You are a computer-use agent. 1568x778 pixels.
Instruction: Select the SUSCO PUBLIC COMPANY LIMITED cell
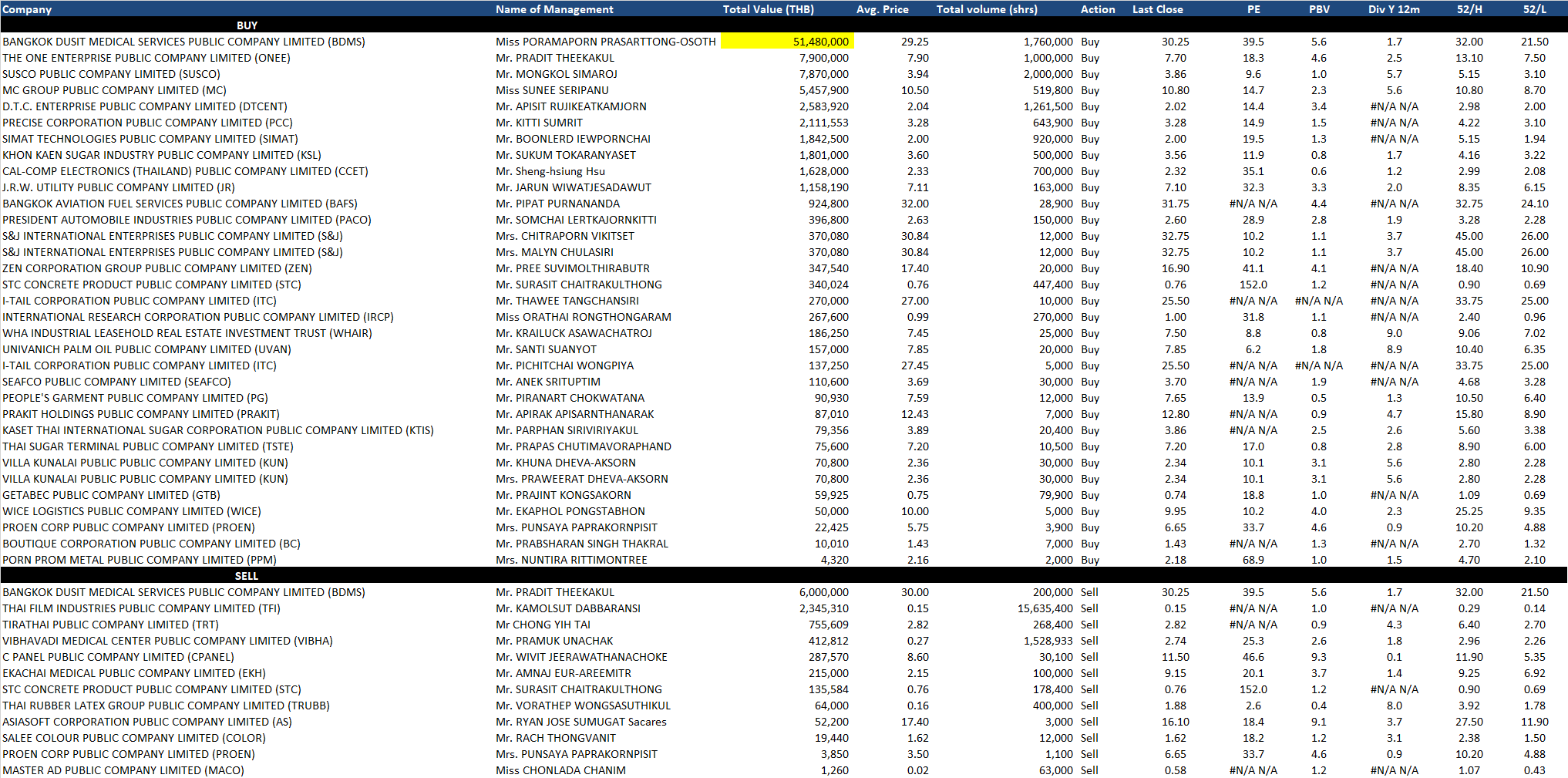coord(111,74)
